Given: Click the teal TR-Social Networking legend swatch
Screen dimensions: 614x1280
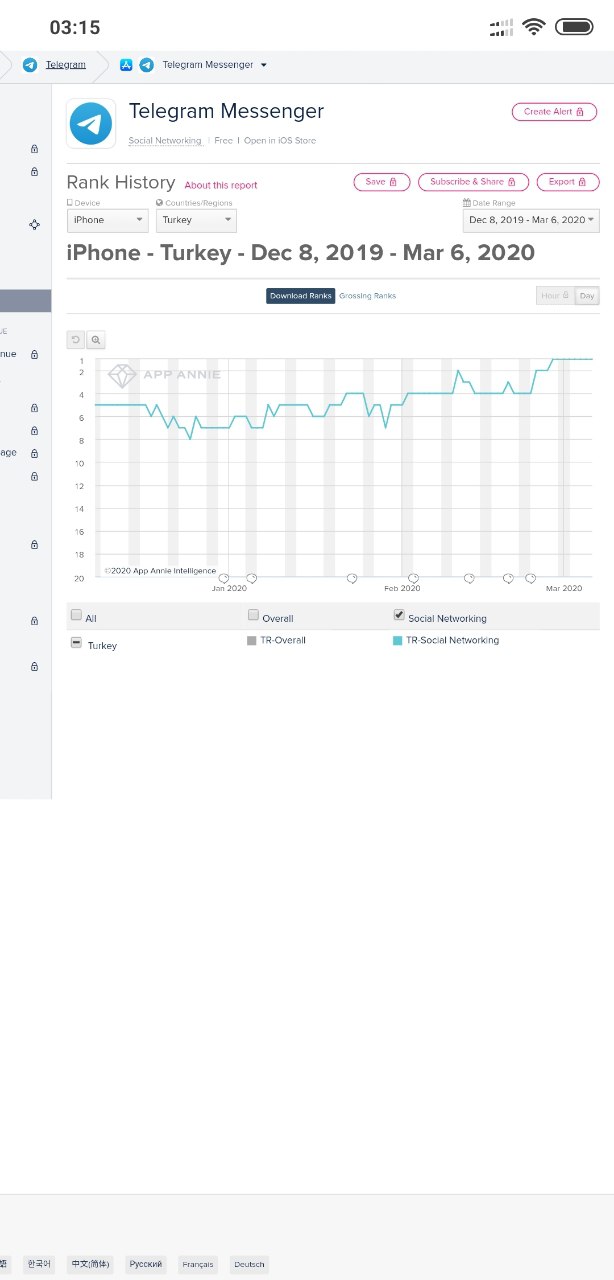Looking at the screenshot, I should coord(398,640).
